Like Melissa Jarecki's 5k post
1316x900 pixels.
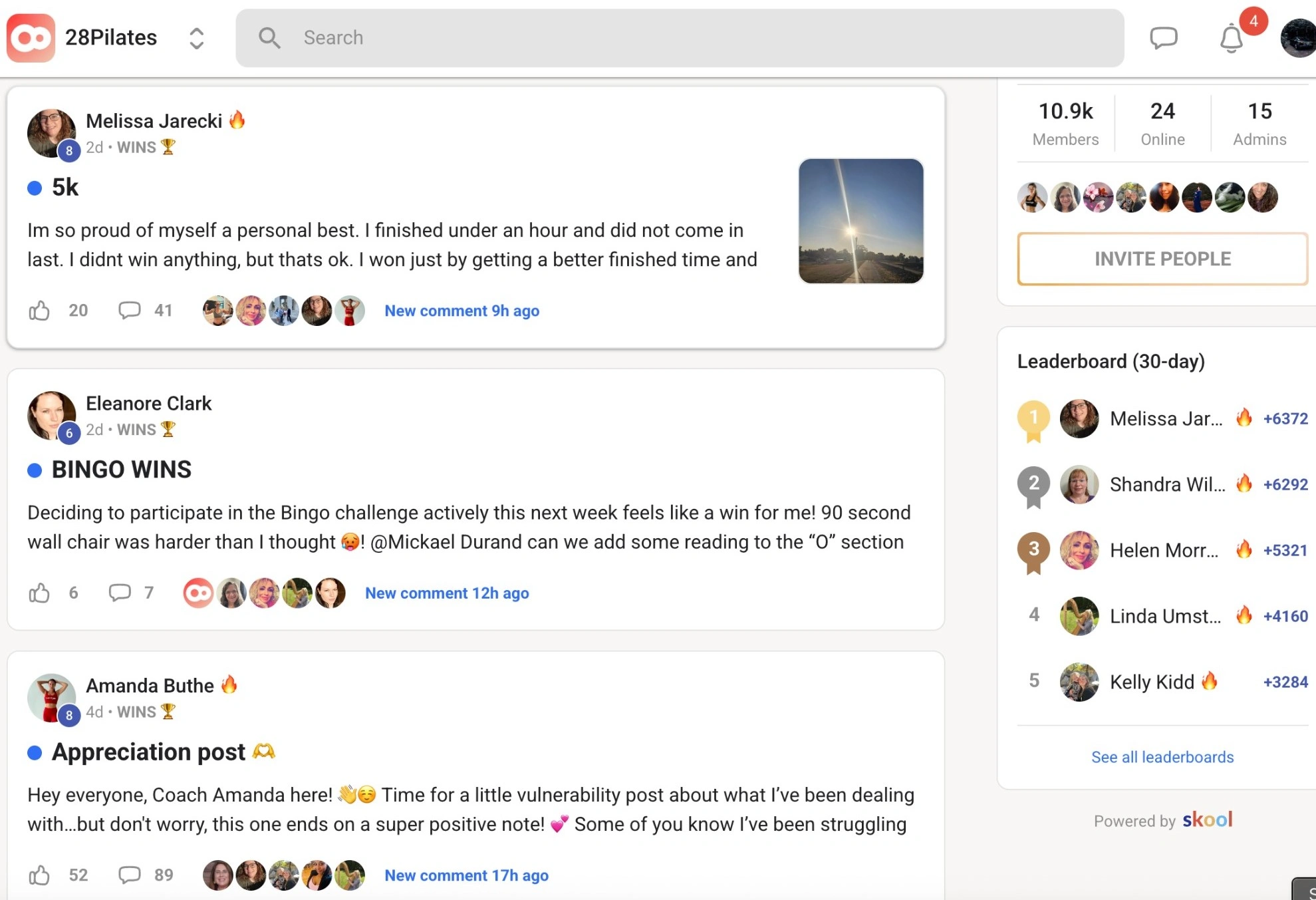coord(40,310)
